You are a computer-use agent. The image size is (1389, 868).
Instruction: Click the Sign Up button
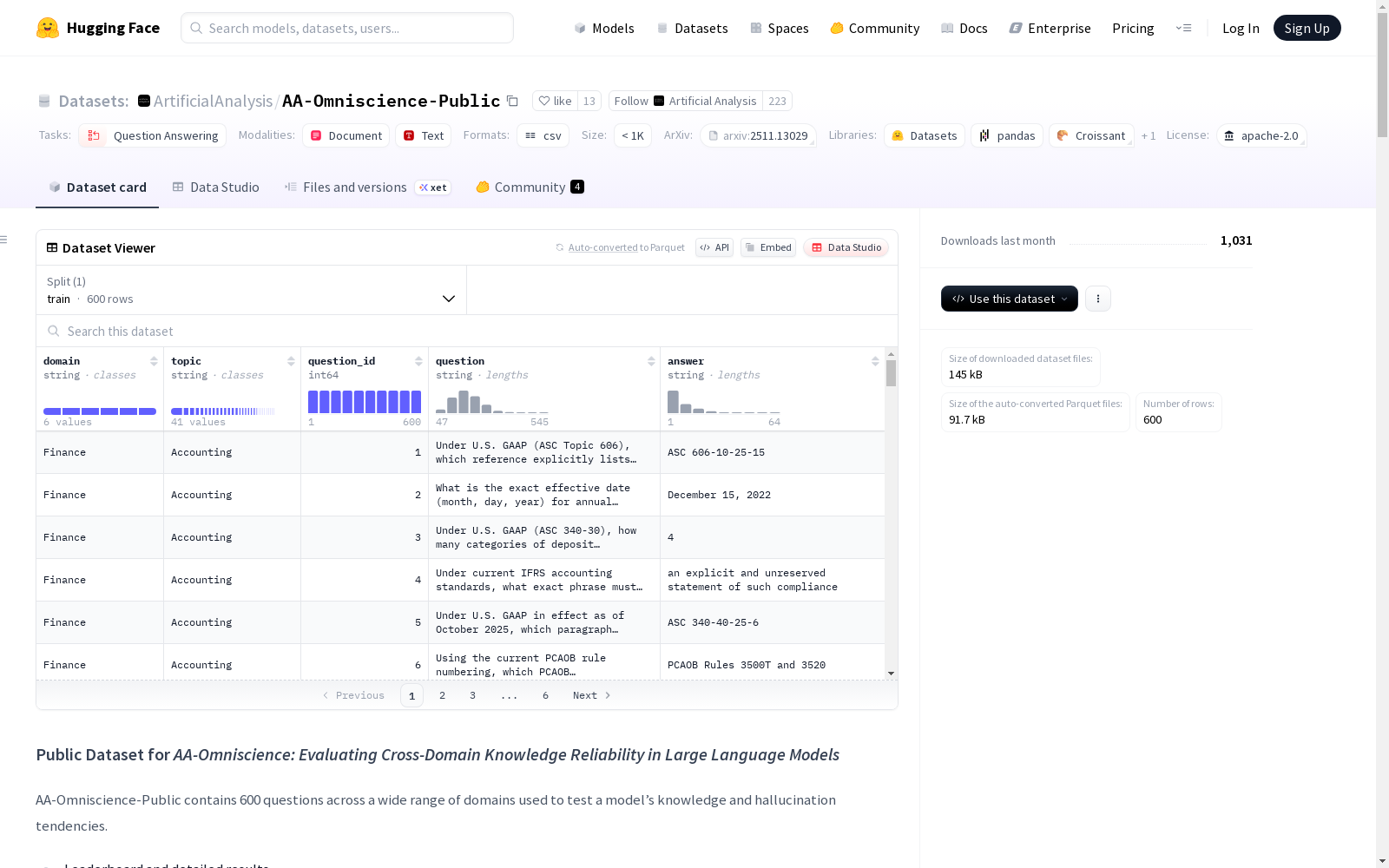coord(1307,28)
